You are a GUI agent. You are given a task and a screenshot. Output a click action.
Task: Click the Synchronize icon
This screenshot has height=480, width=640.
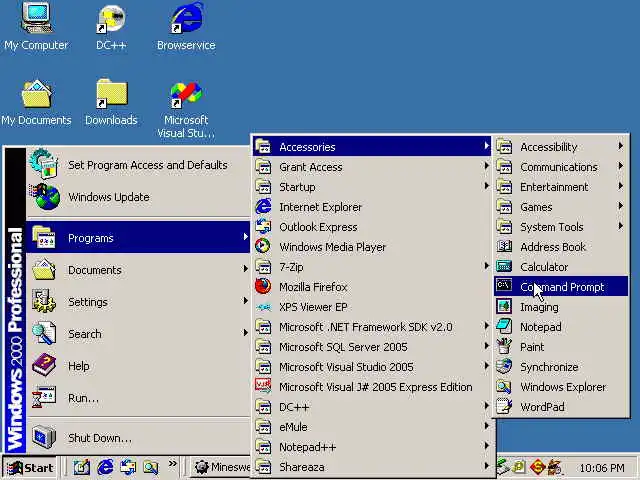coord(504,366)
